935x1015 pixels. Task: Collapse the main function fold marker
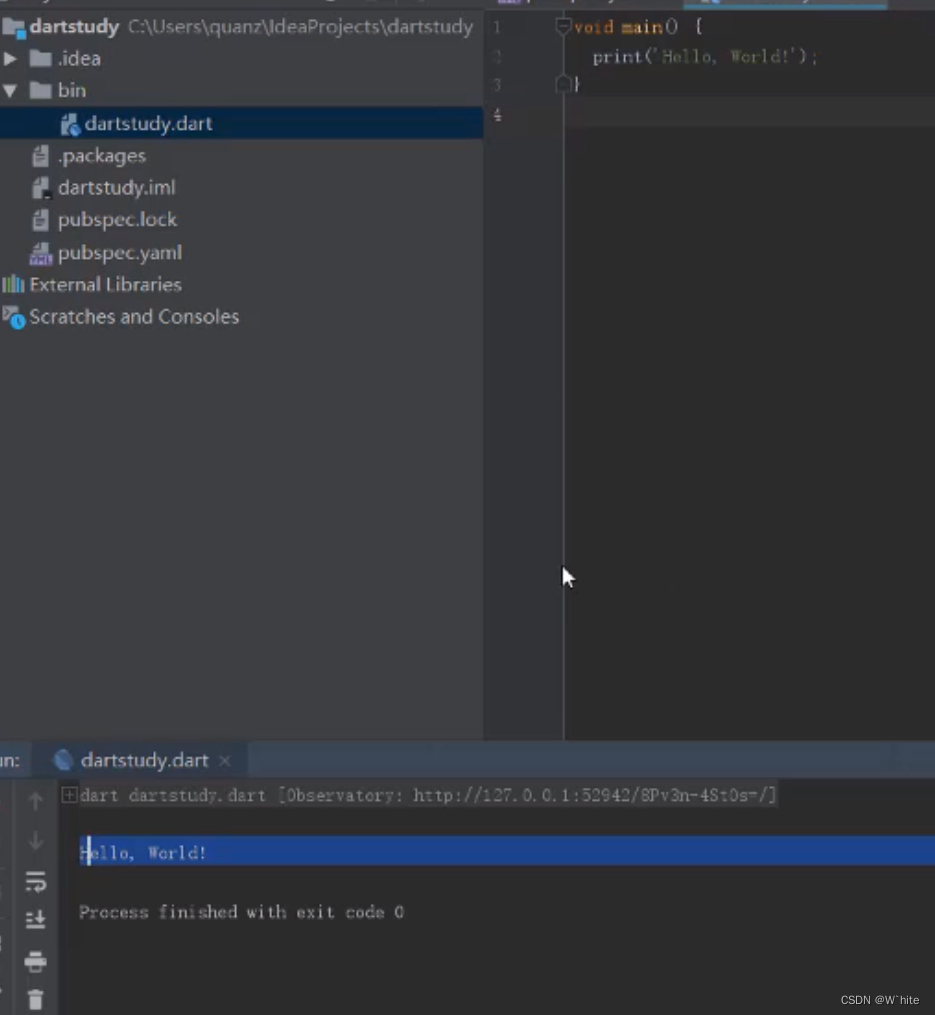562,26
